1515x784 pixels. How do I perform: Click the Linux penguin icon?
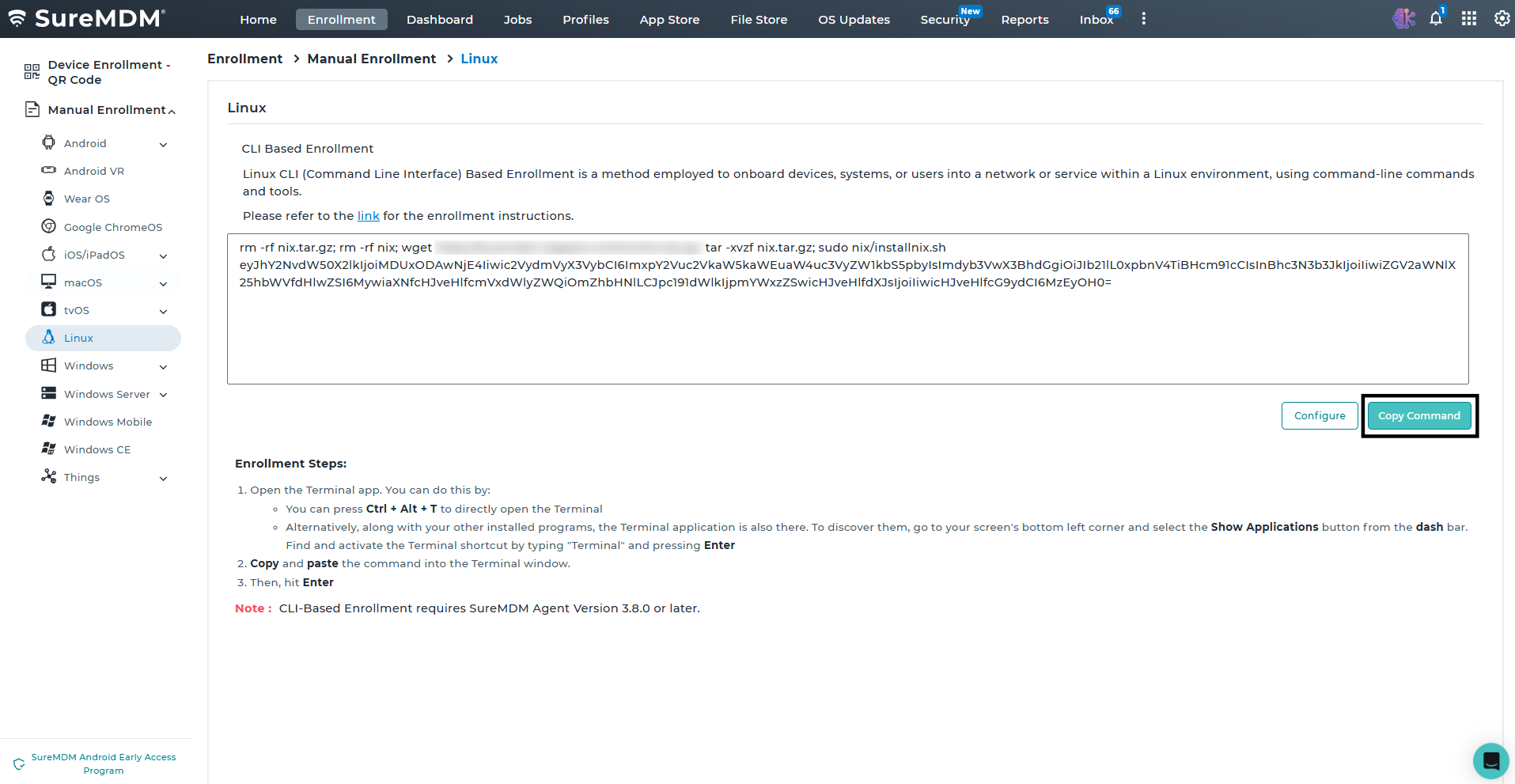click(49, 337)
